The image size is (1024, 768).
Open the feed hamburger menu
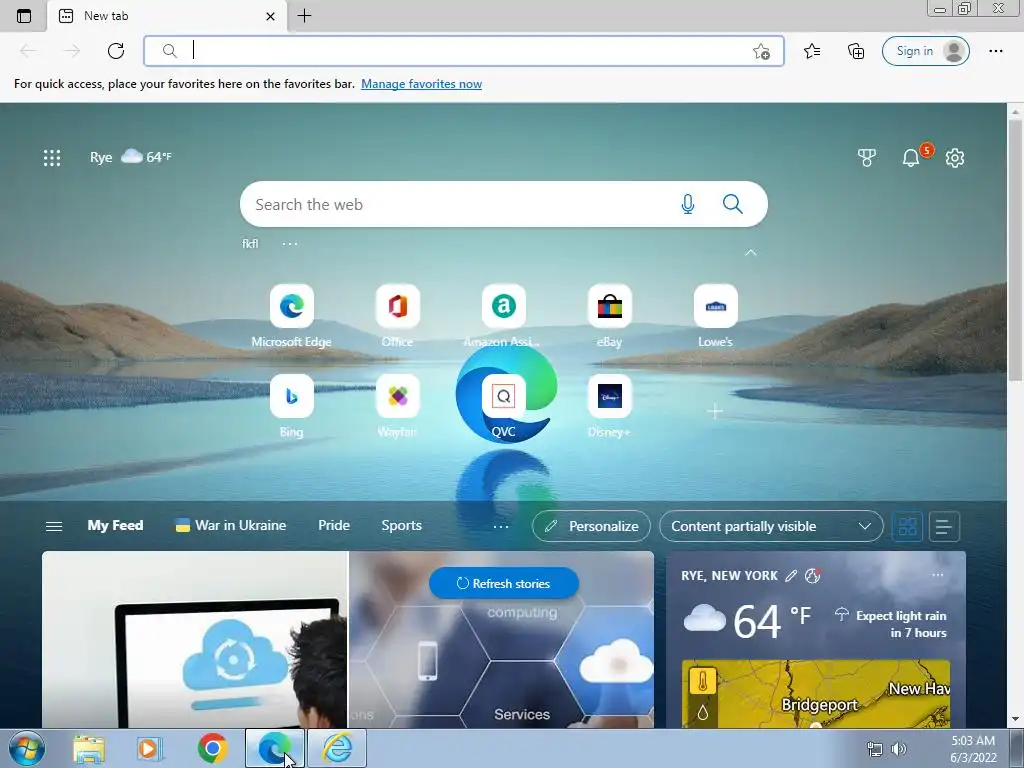tap(54, 526)
